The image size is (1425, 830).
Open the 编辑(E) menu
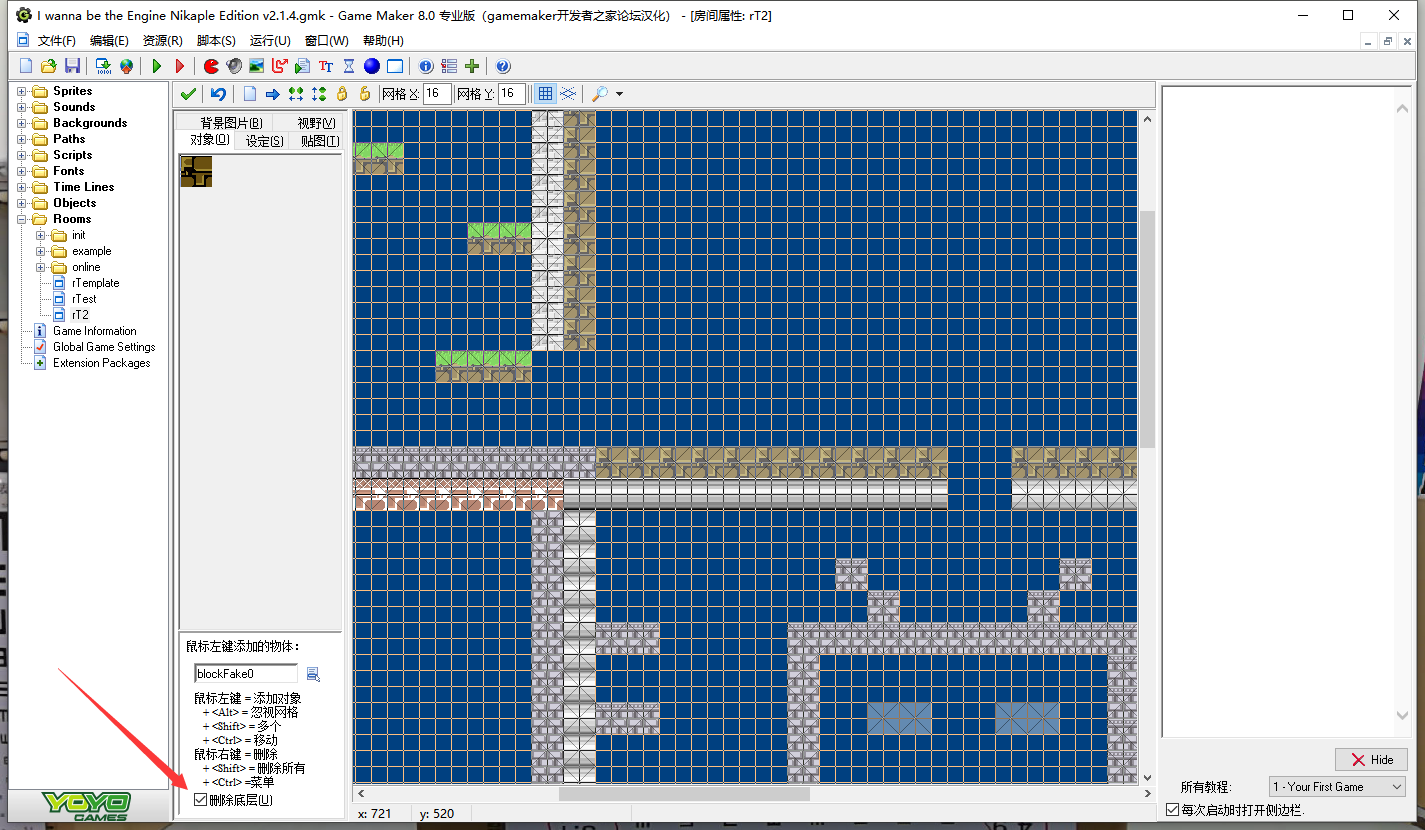click(109, 41)
